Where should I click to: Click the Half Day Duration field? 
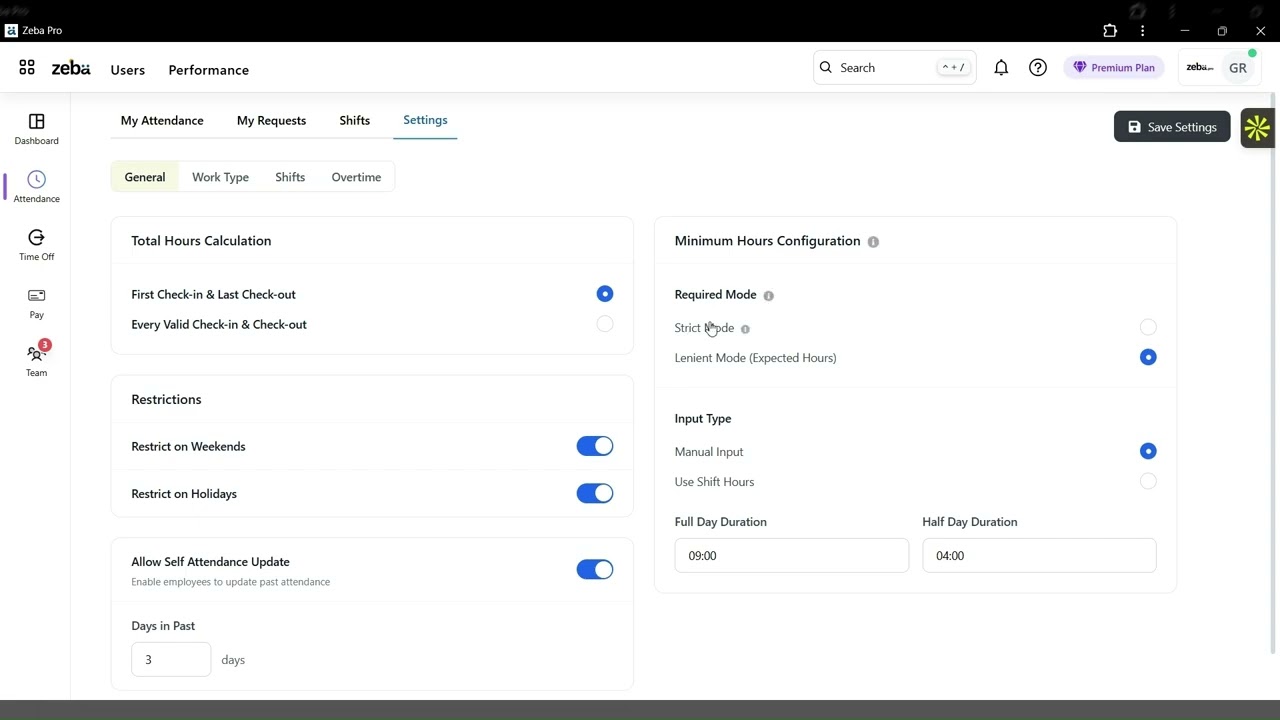pos(1039,556)
